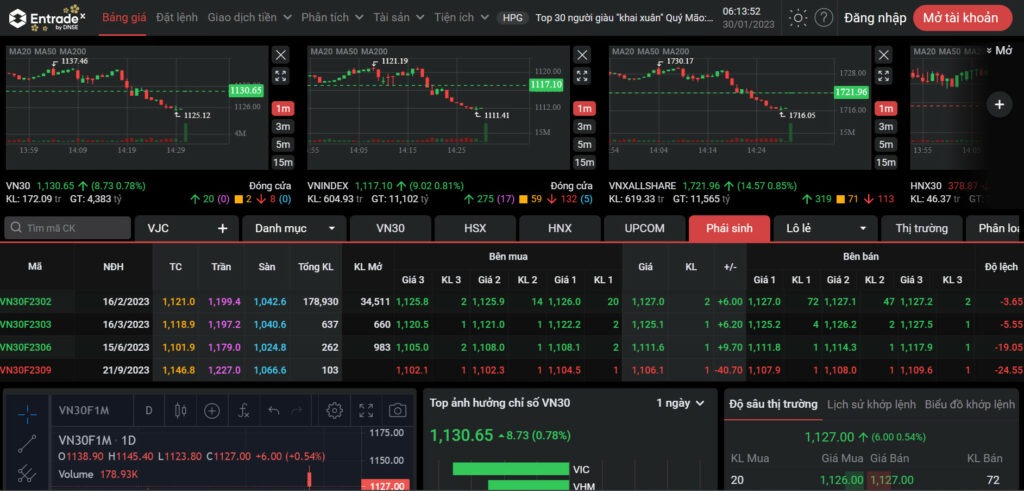Image resolution: width=1024 pixels, height=491 pixels.
Task: Select the trend line drawing tool
Action: 27,443
